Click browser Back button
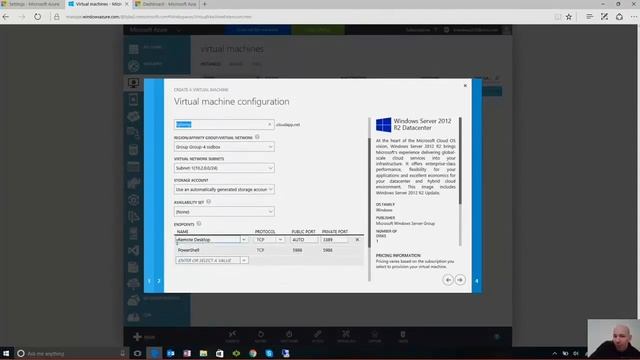This screenshot has height=360, width=640. (x=6, y=17)
